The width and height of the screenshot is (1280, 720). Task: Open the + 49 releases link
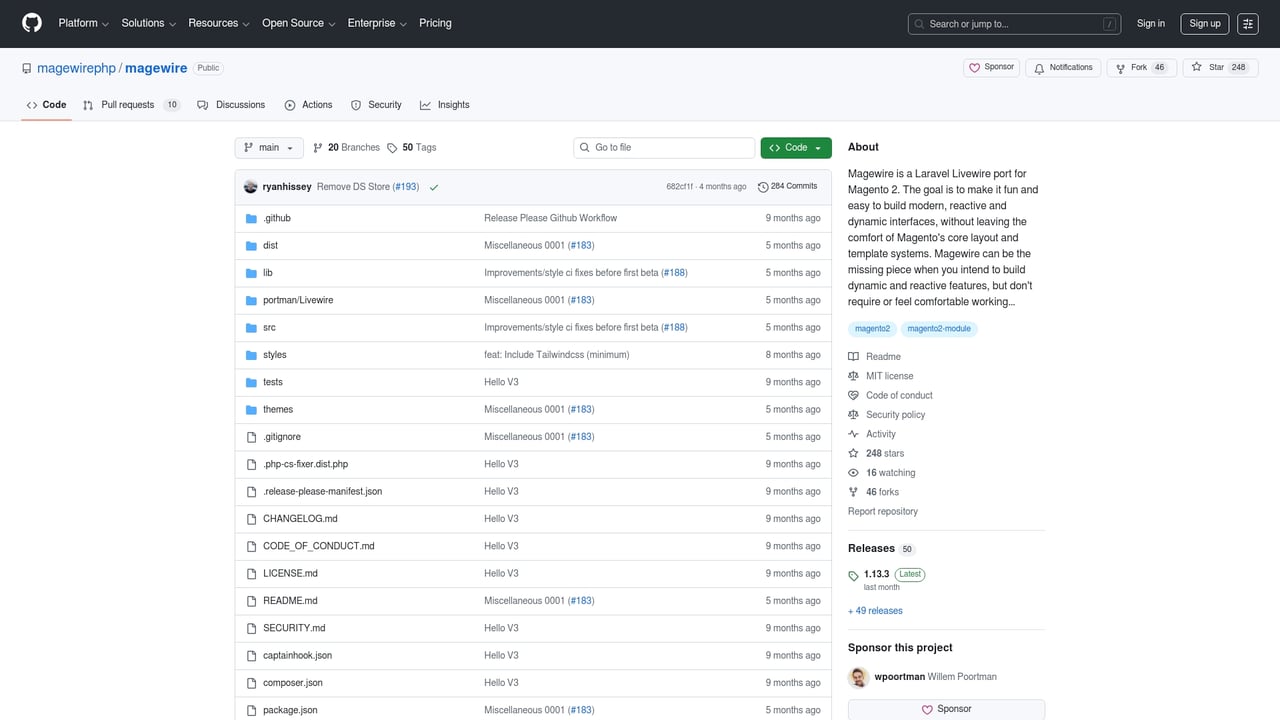(874, 610)
